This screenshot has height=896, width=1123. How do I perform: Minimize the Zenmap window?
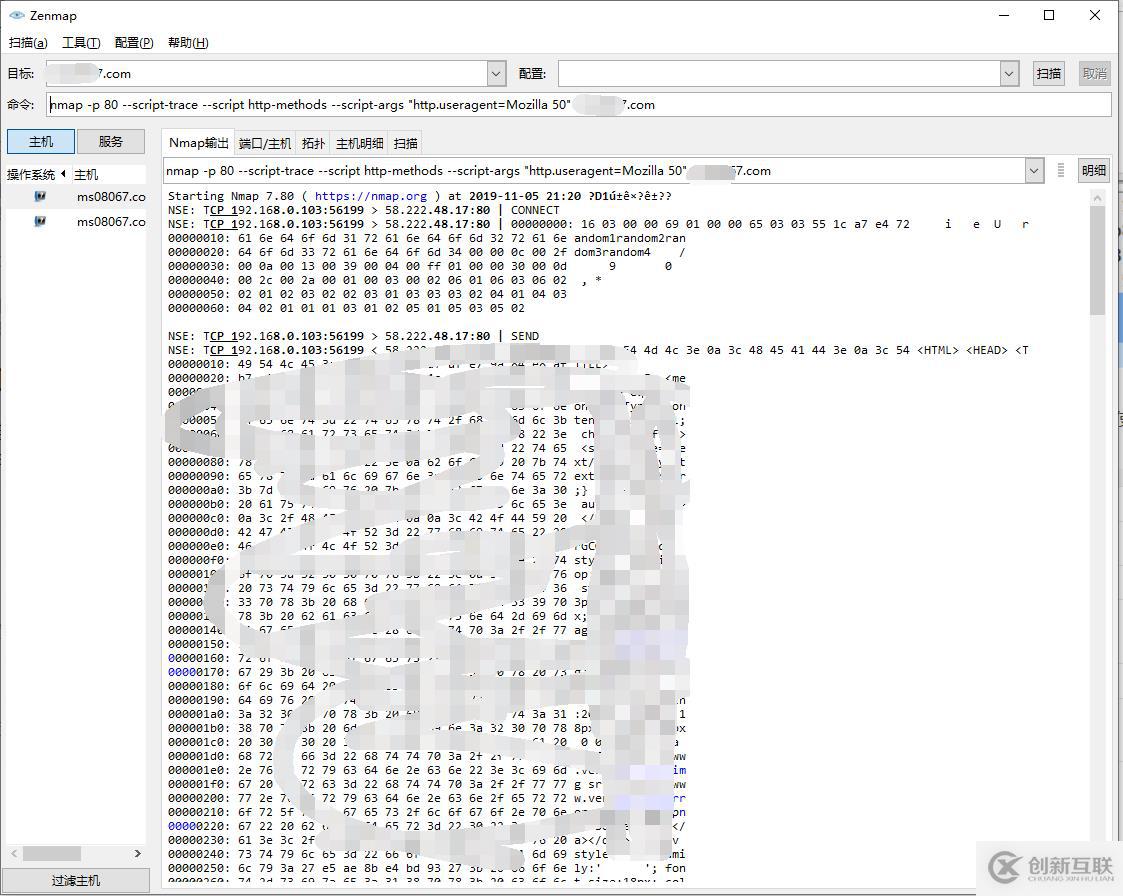(x=1004, y=15)
